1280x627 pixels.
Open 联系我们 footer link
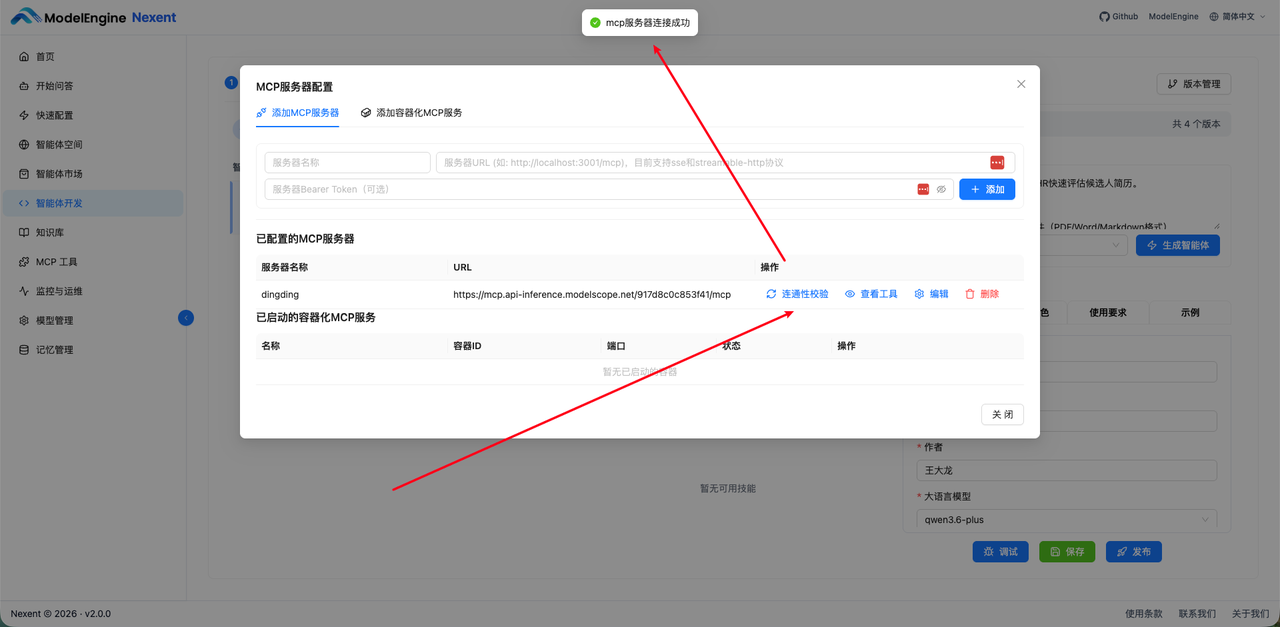click(x=1197, y=613)
